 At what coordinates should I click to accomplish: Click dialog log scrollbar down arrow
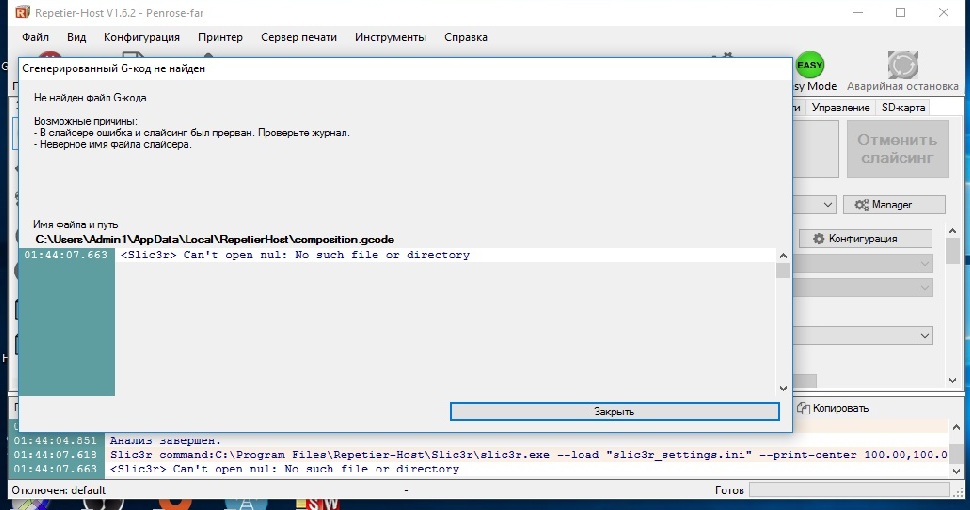click(783, 388)
